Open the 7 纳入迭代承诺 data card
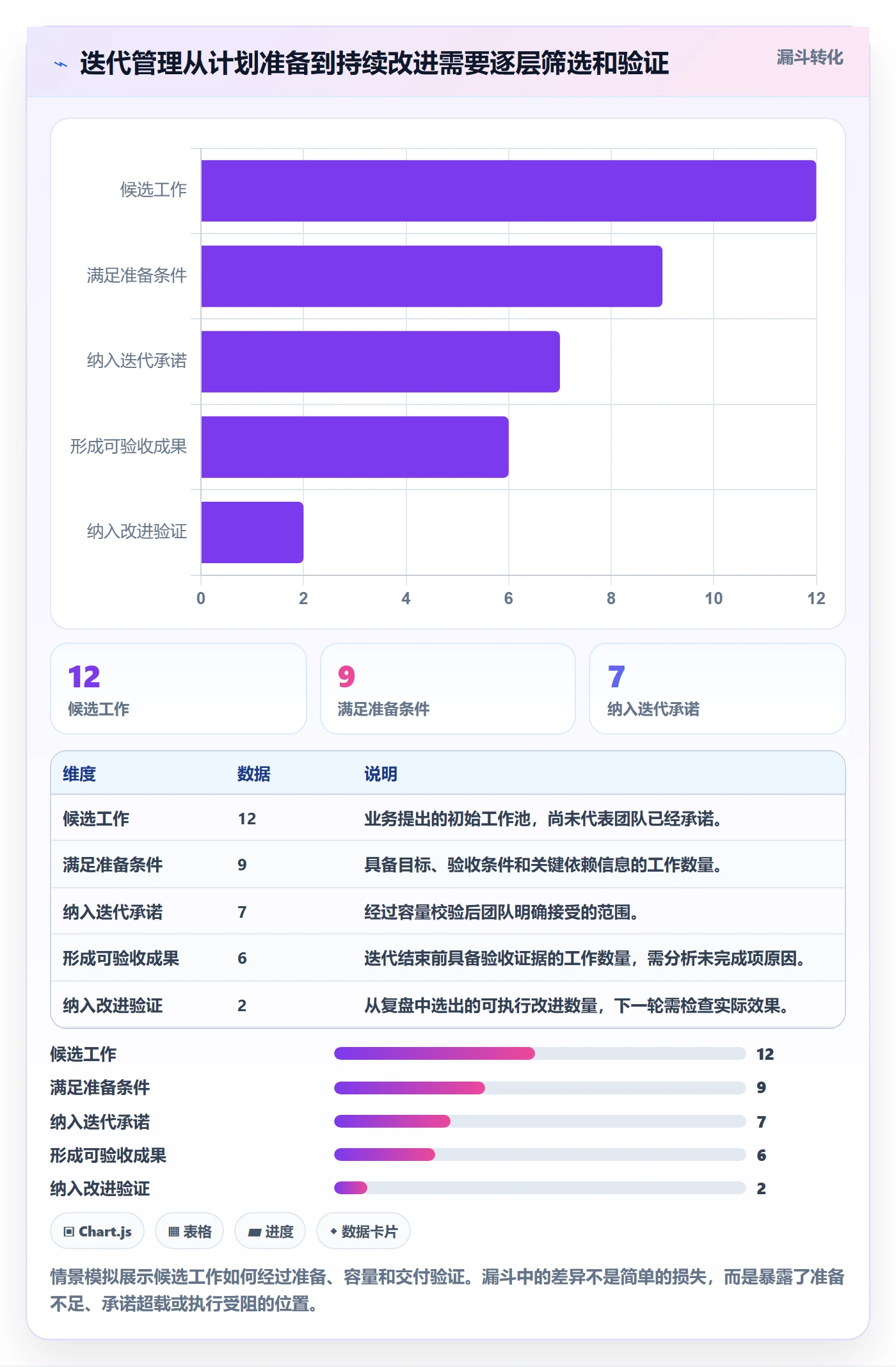The height and width of the screenshot is (1367, 896). click(x=717, y=689)
